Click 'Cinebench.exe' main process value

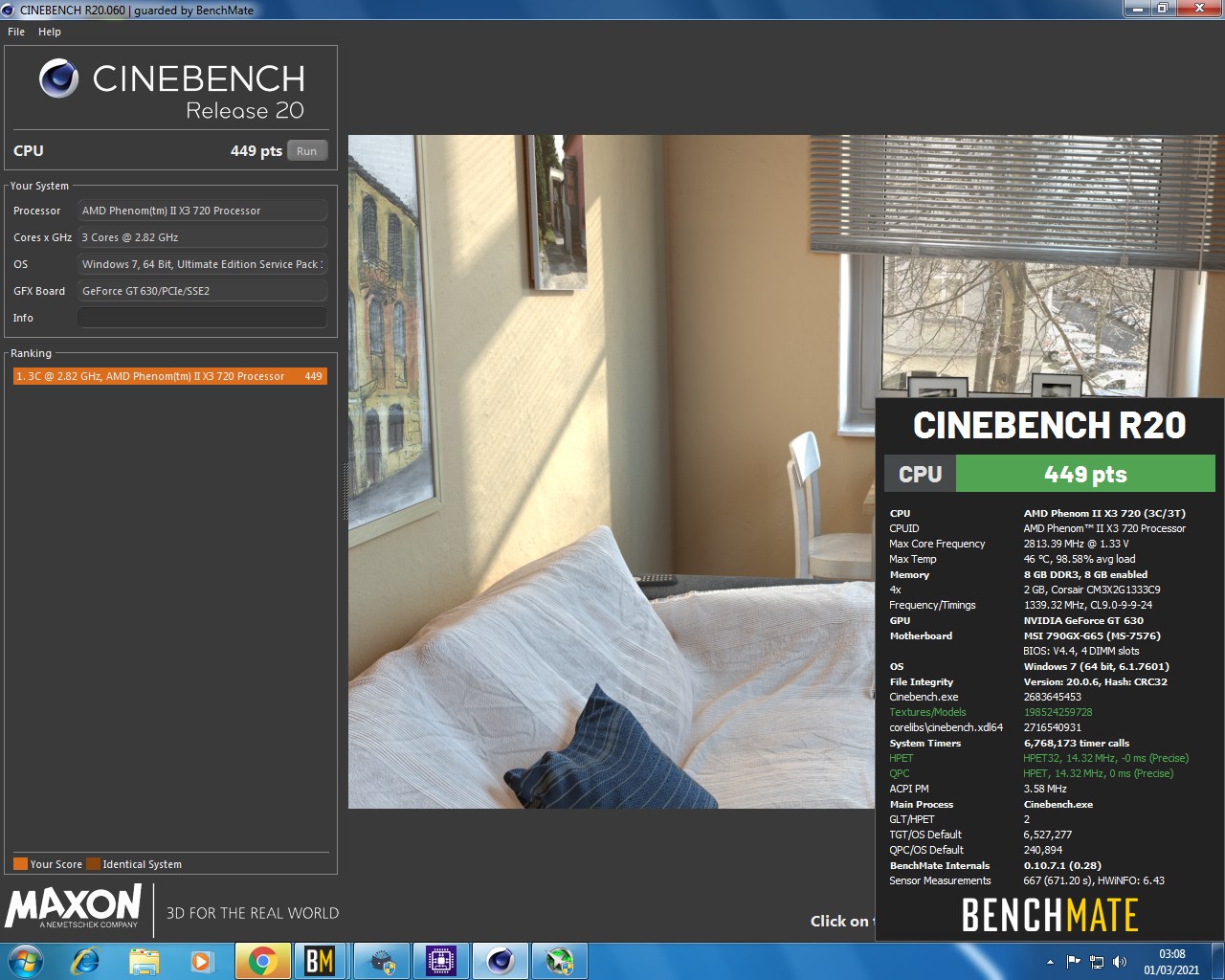pos(1058,804)
